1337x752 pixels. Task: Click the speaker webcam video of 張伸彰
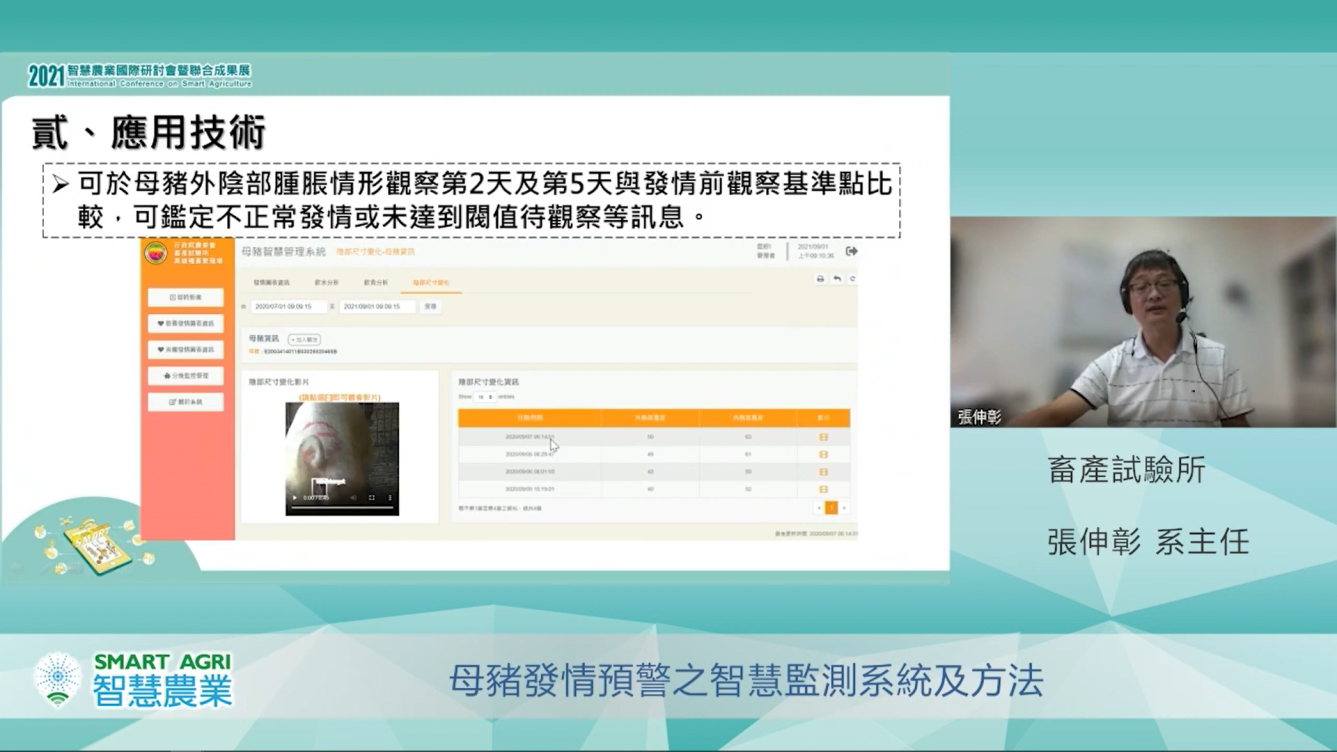coord(1143,322)
